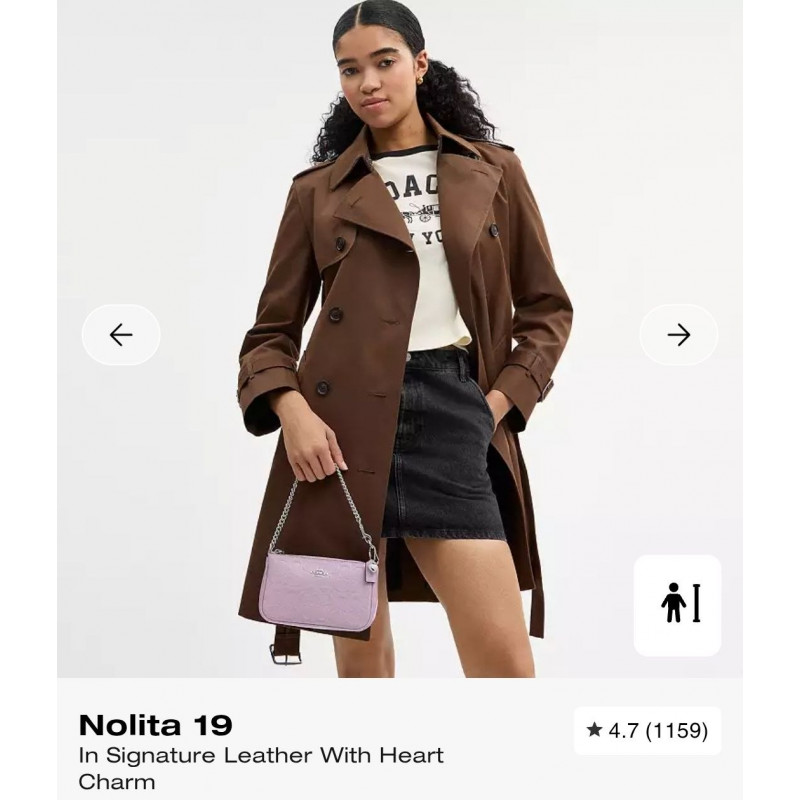Viewport: 800px width, 800px height.
Task: Open the model size reference icon
Action: click(678, 605)
